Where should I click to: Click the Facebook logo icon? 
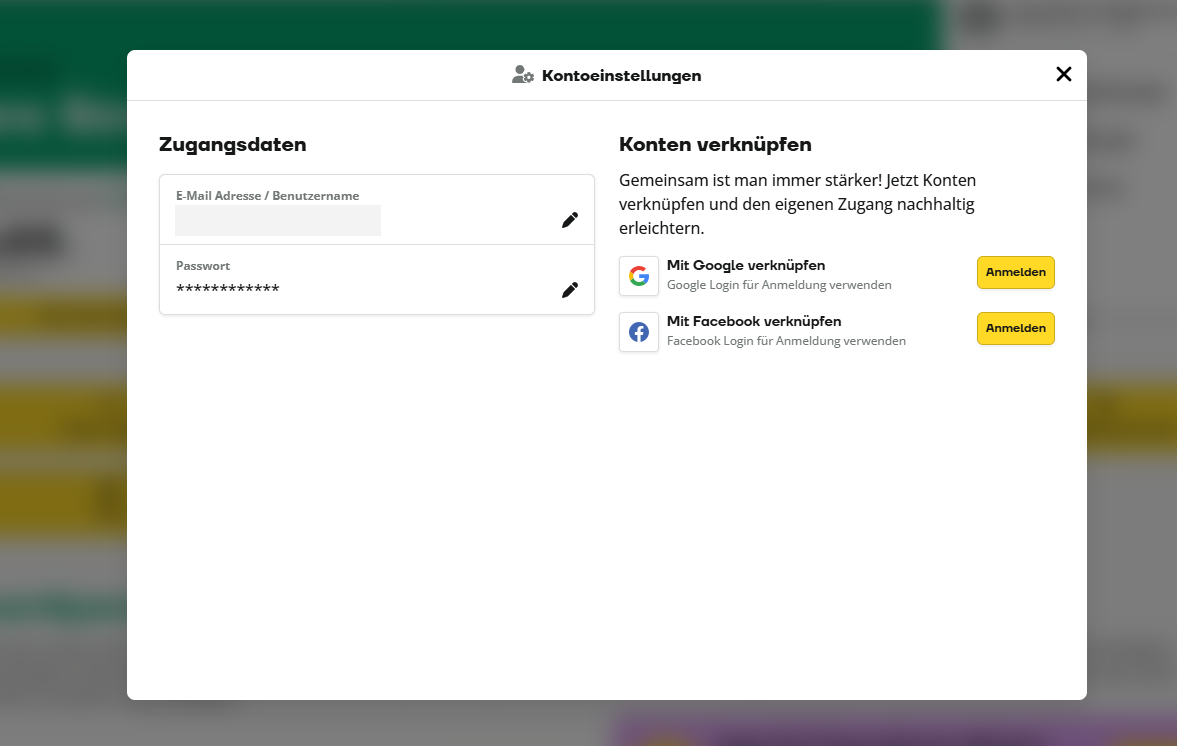(639, 332)
